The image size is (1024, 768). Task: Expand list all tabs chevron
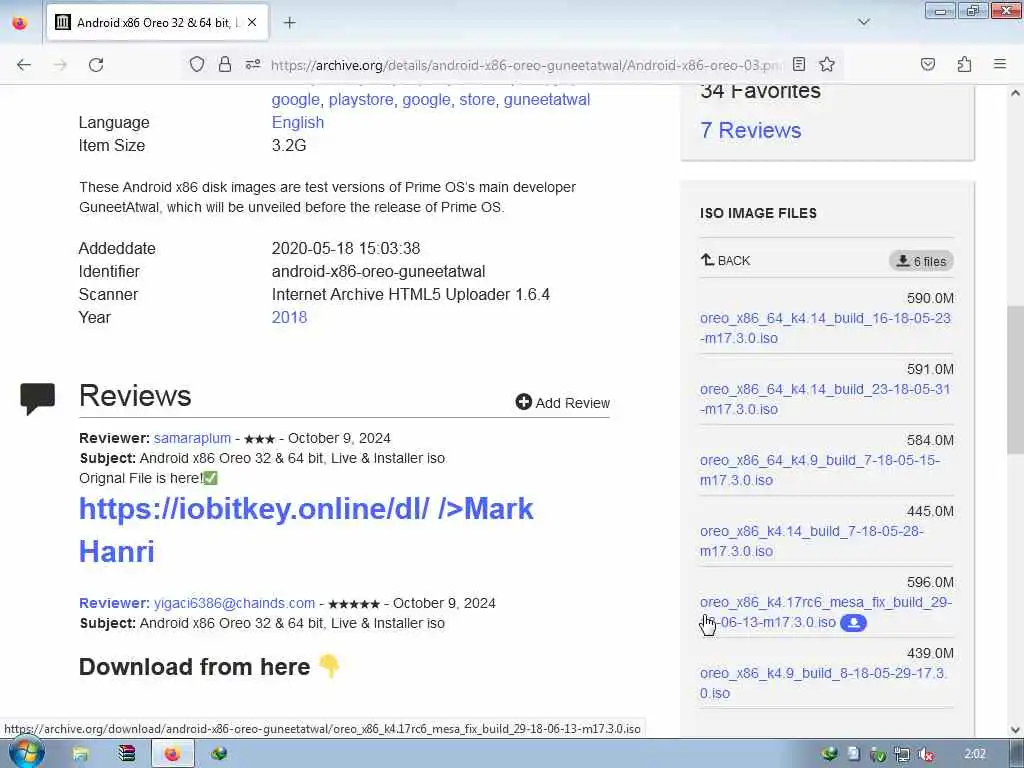coord(863,22)
